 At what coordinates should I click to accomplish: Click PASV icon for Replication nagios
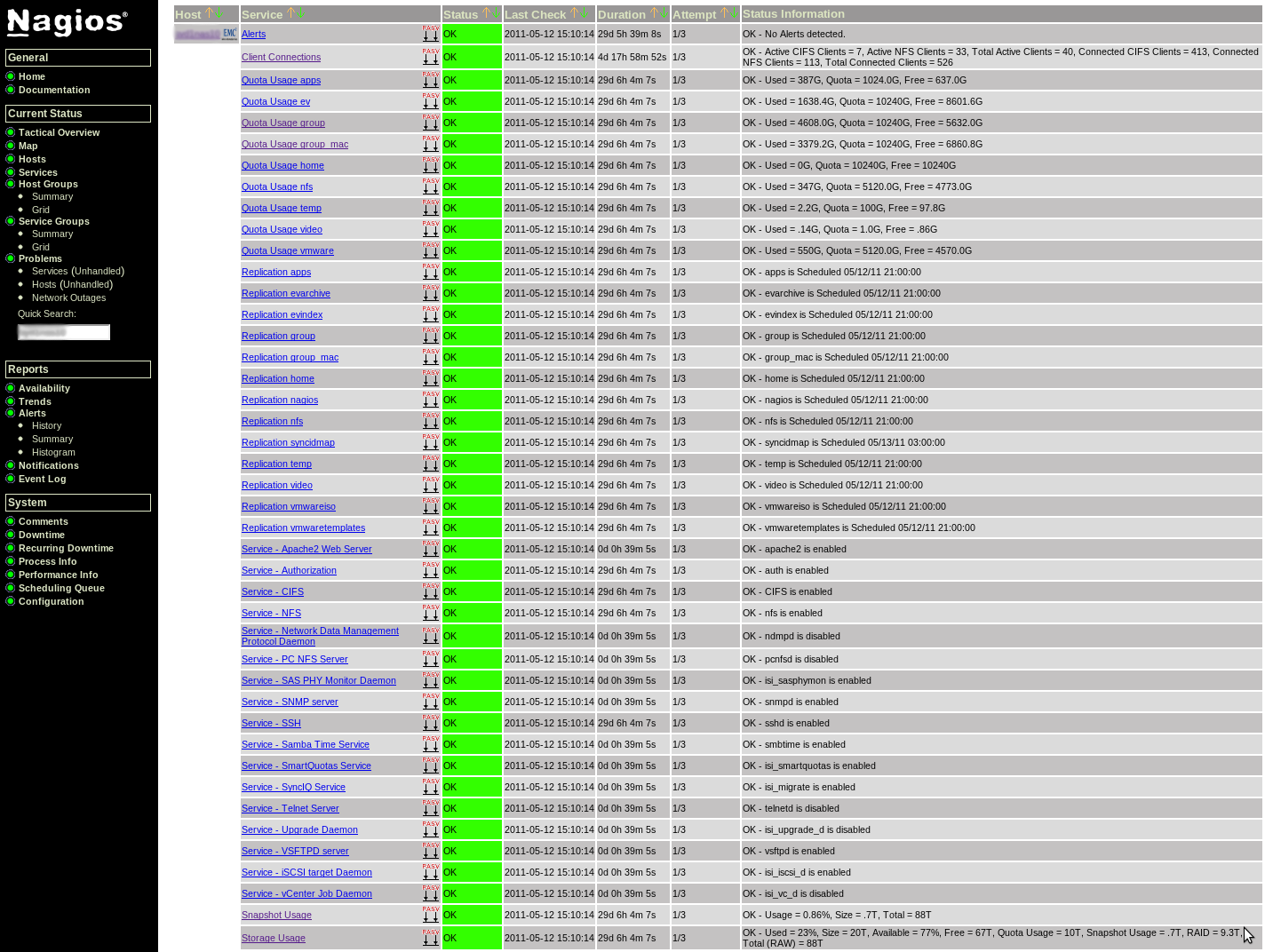point(431,400)
